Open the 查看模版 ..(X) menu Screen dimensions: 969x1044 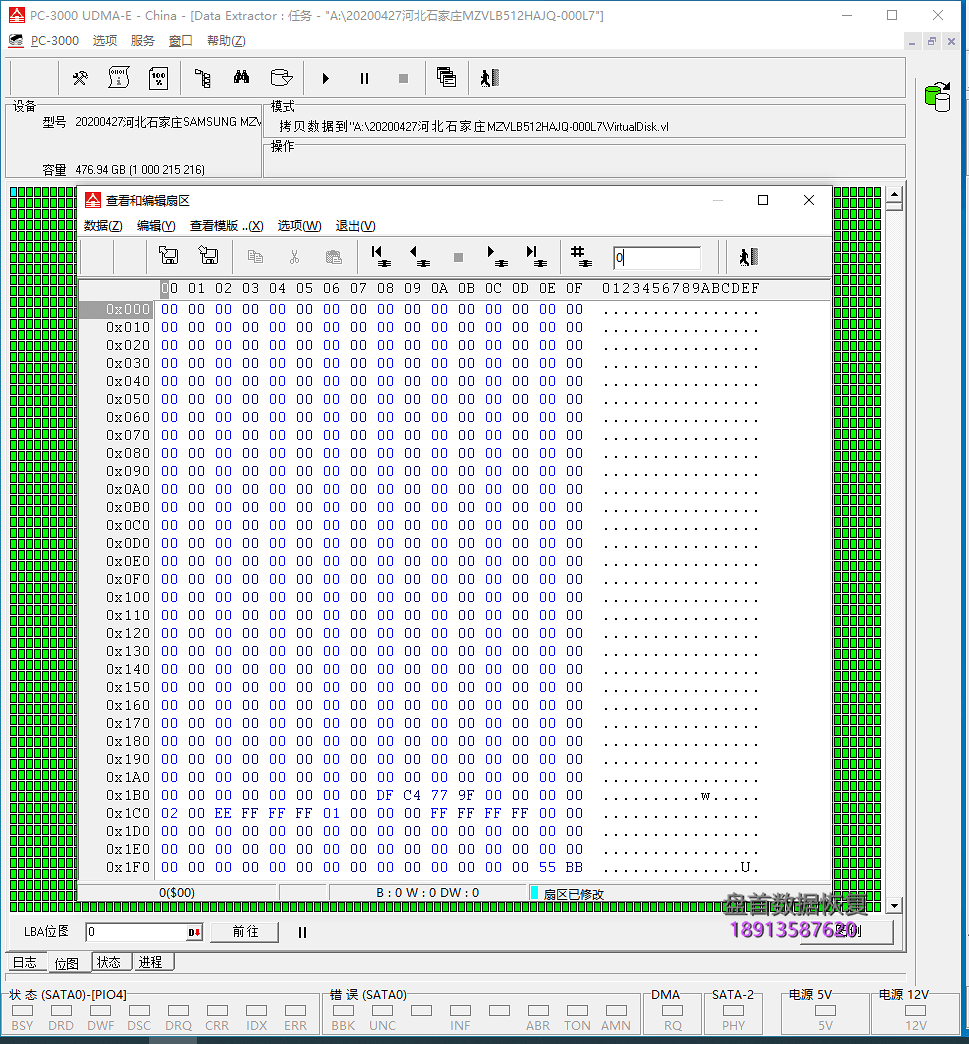pos(226,226)
